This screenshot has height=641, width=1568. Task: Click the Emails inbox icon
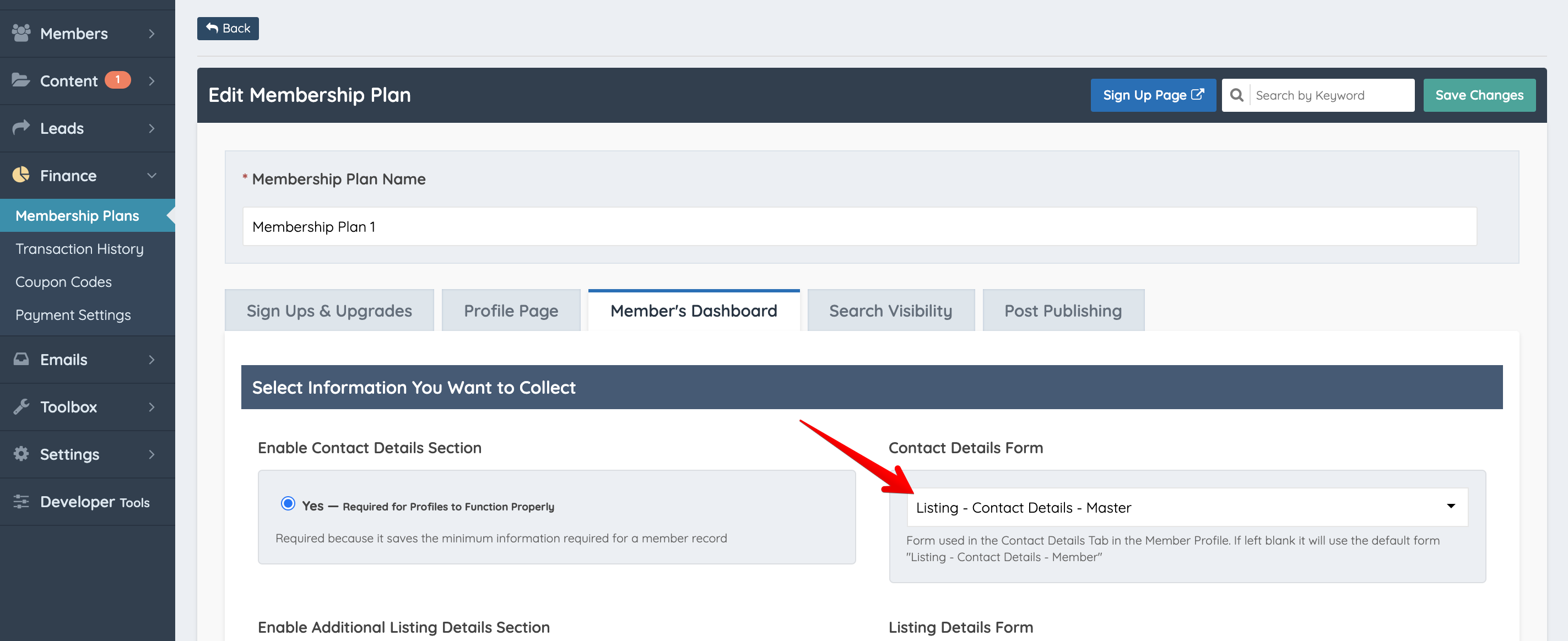click(x=21, y=359)
